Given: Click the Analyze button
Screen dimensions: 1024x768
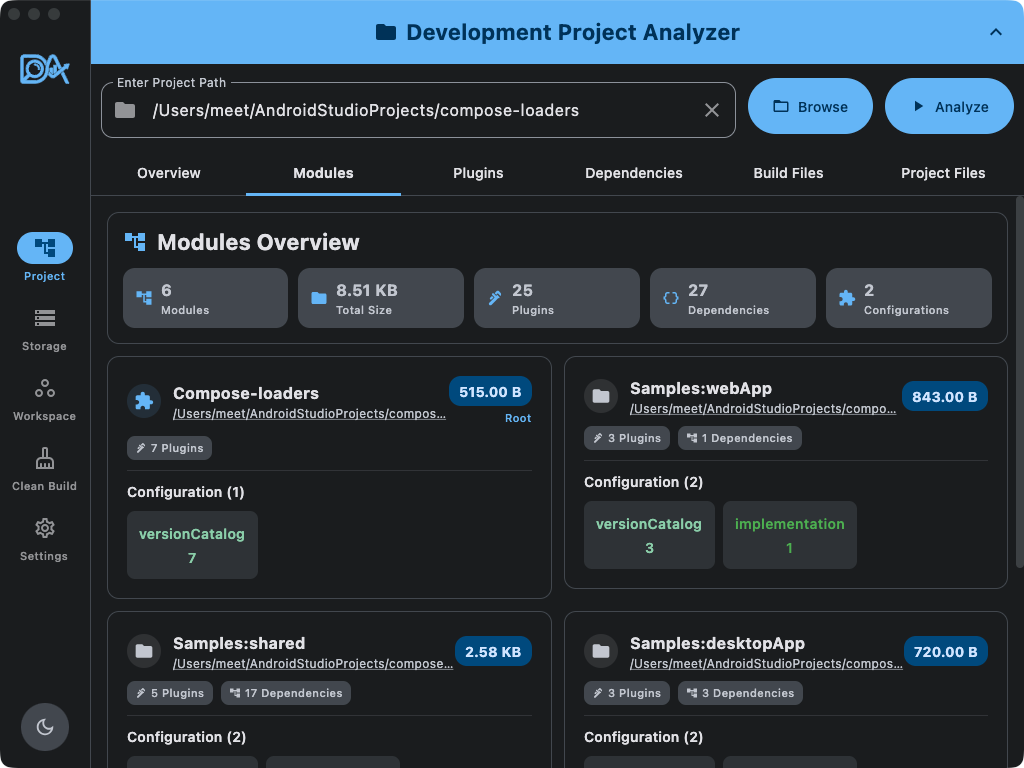Looking at the screenshot, I should coord(949,106).
